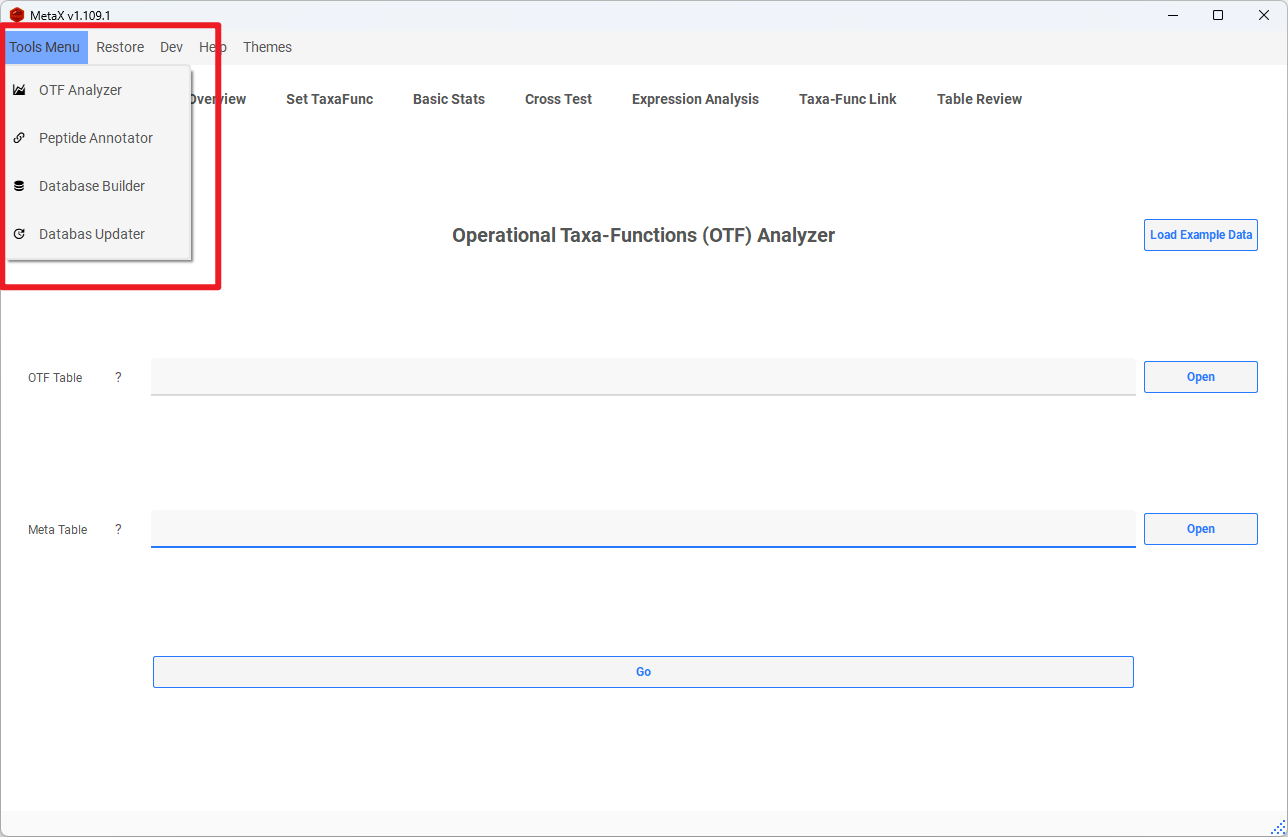Open the Restore menu
1288x837 pixels.
(x=120, y=47)
